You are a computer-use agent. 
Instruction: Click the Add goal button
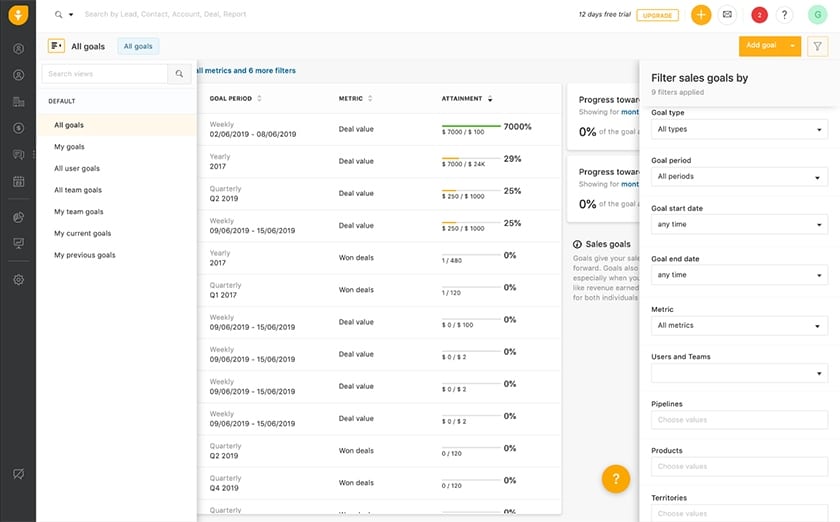click(761, 46)
